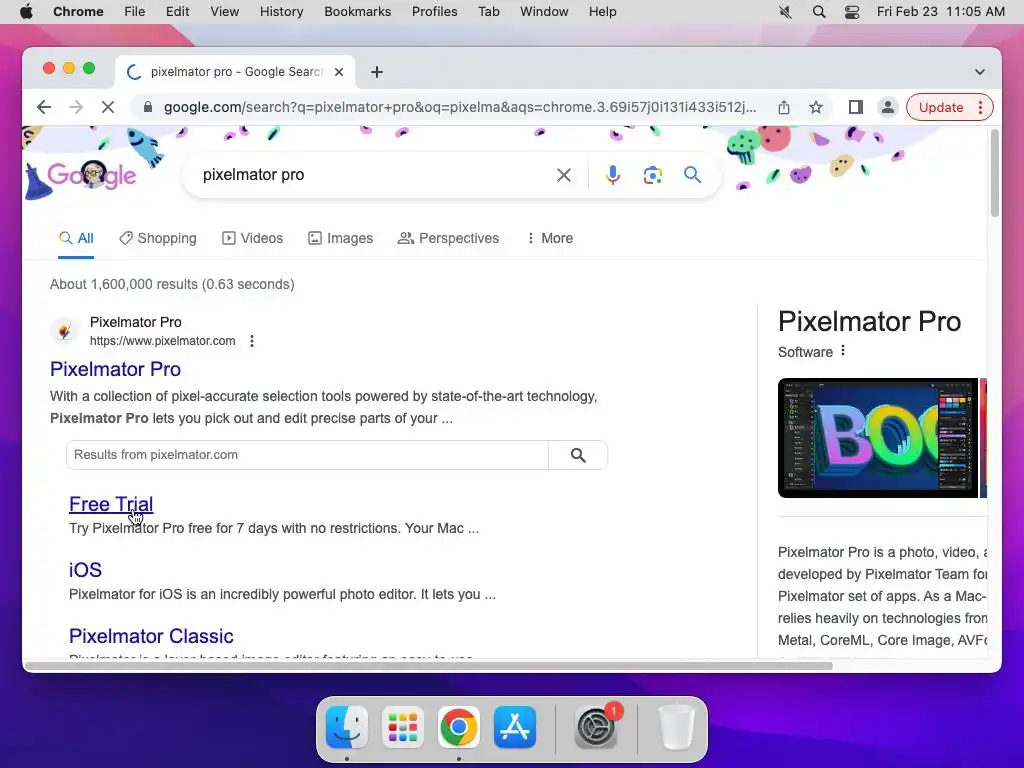The height and width of the screenshot is (768, 1024).
Task: Search within pixelmator.com using magnifier button
Action: tap(578, 455)
